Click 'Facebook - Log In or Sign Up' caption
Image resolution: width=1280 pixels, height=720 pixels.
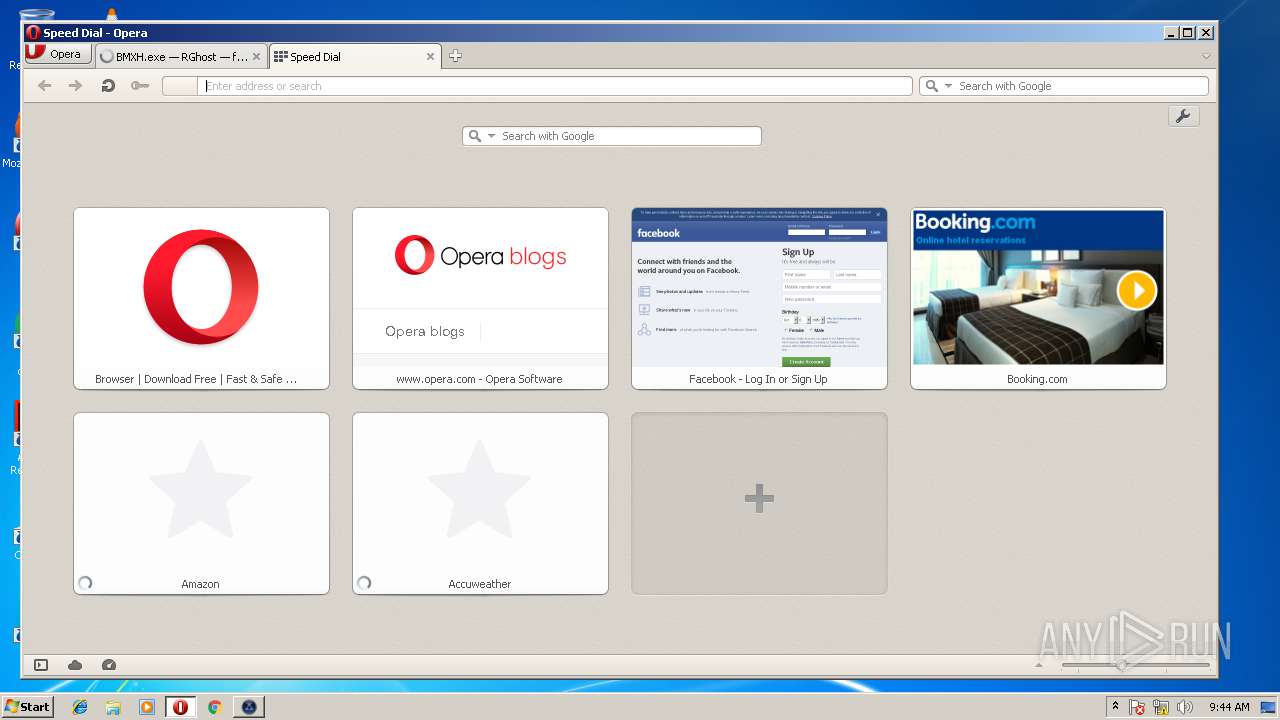pyautogui.click(x=758, y=379)
